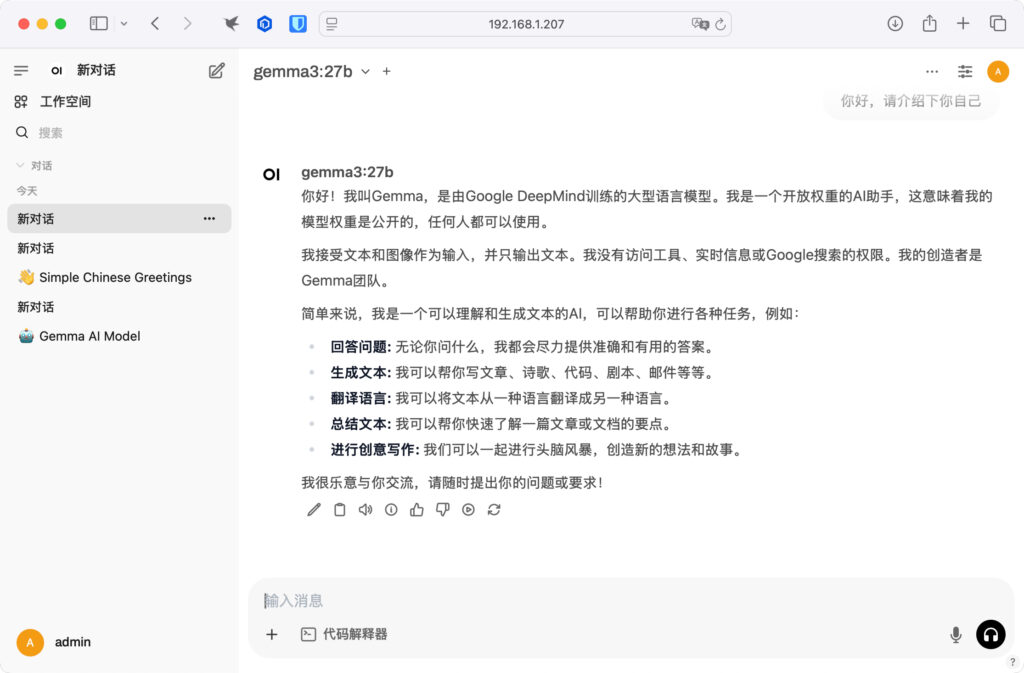
Task: Start voice dictation with the microphone
Action: pos(955,634)
